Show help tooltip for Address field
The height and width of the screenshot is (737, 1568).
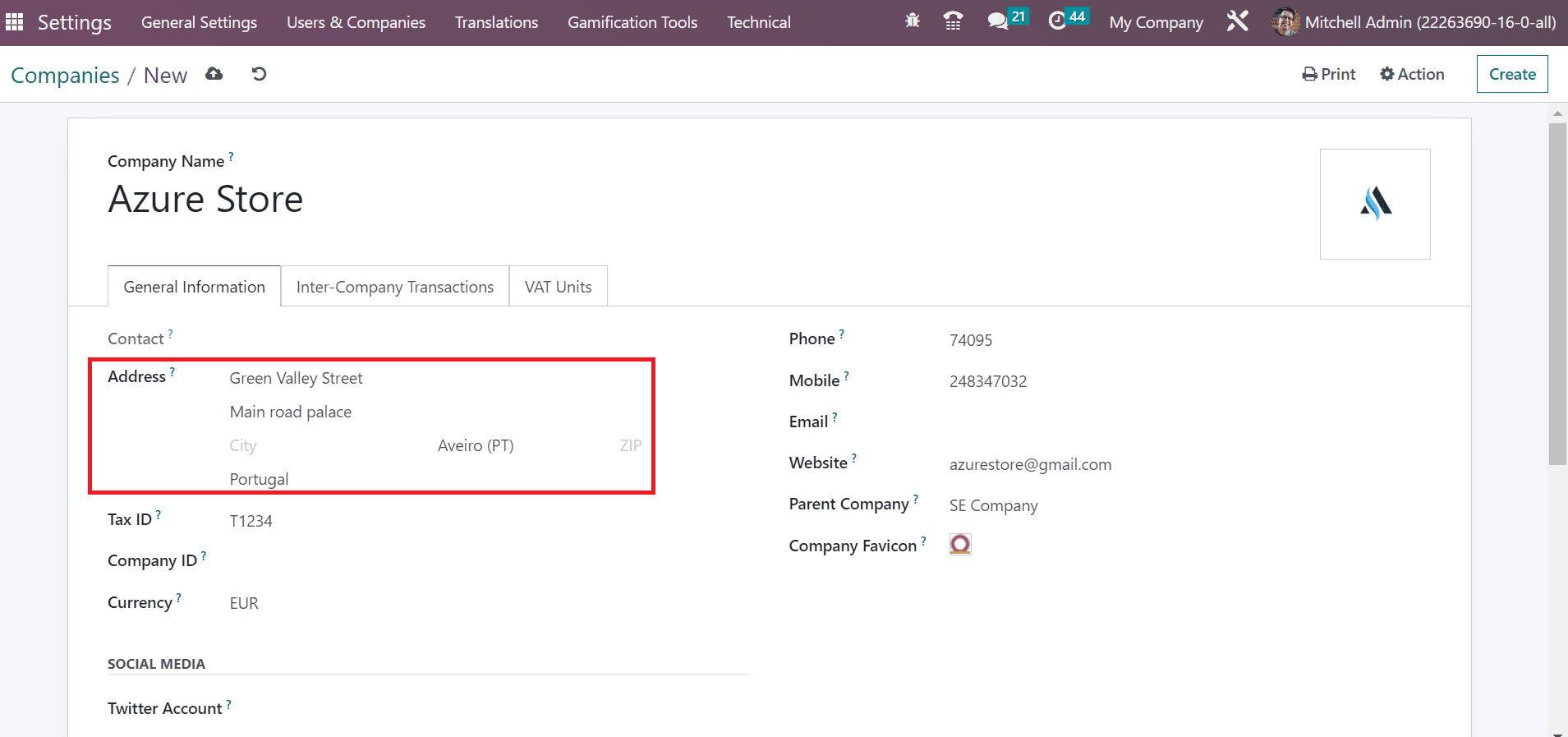[x=172, y=371]
